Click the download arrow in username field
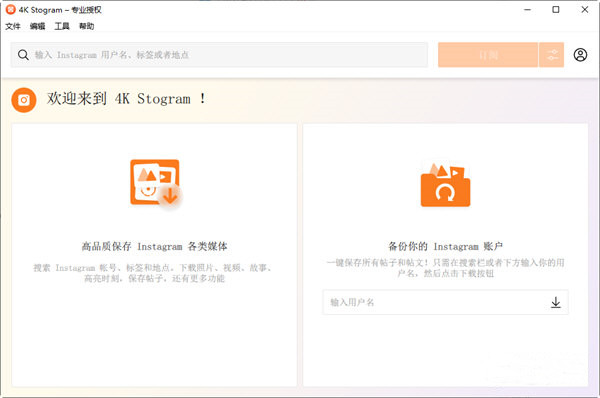 (556, 302)
